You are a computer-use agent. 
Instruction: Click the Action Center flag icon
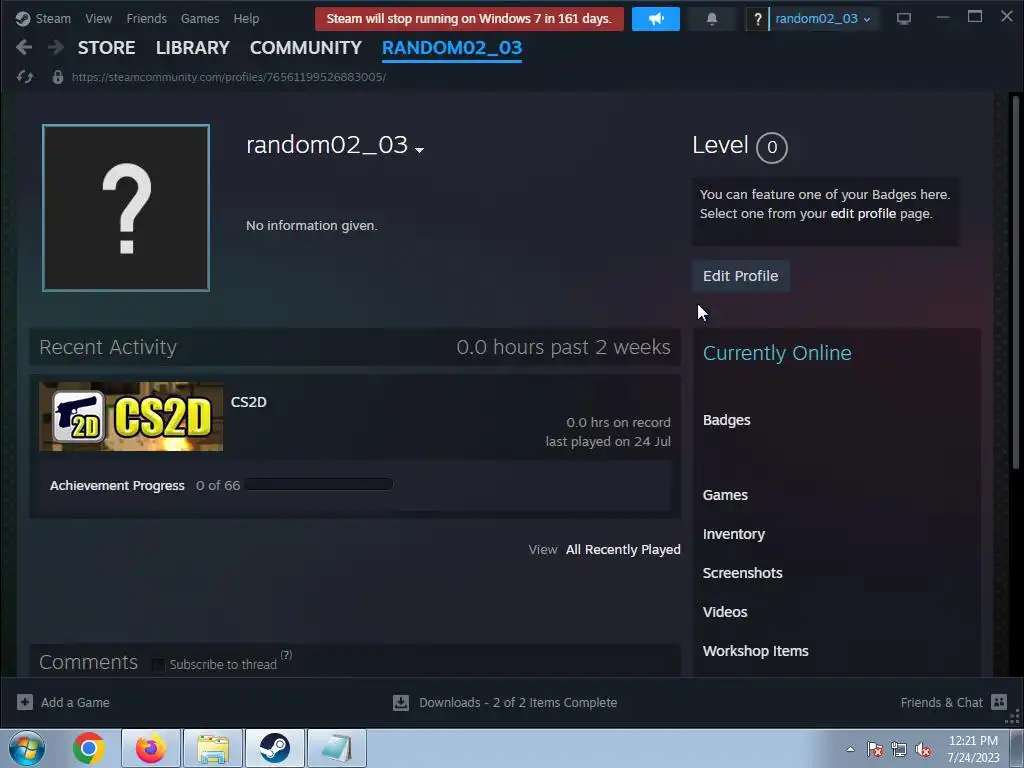[875, 749]
